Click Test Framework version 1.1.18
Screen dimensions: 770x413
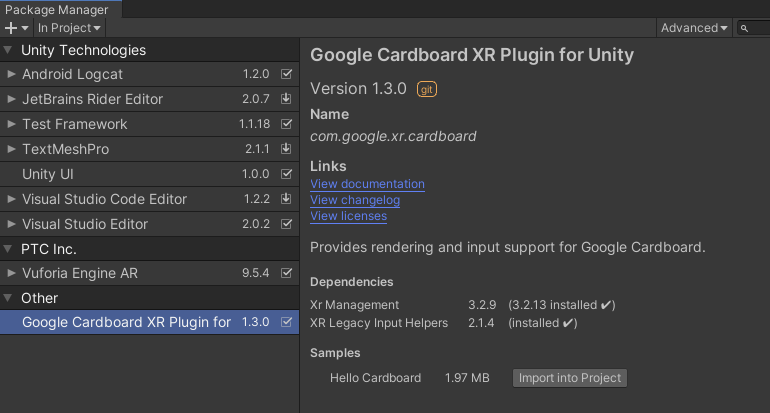tap(254, 124)
